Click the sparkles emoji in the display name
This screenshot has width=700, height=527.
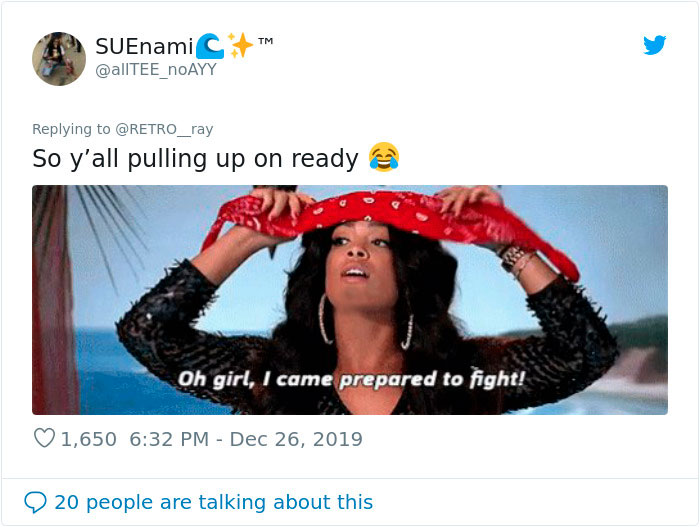(x=240, y=46)
